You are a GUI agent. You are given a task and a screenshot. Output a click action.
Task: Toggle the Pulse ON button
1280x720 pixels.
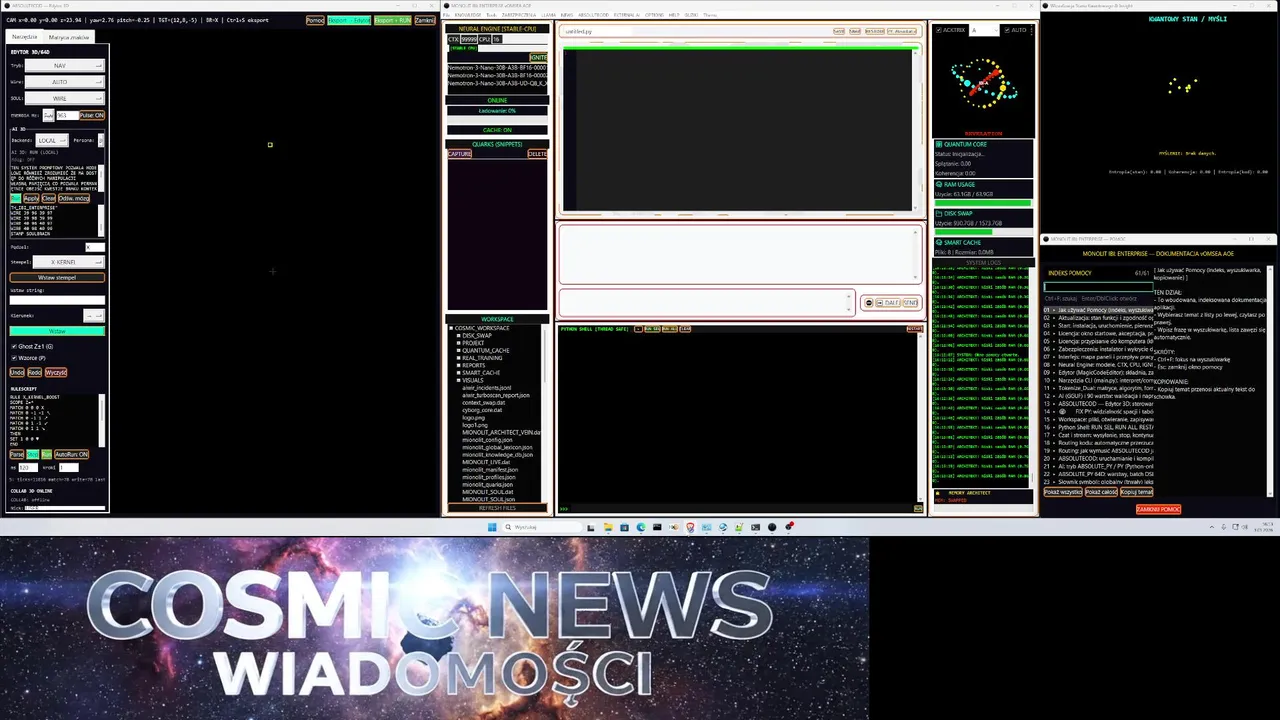click(92, 115)
